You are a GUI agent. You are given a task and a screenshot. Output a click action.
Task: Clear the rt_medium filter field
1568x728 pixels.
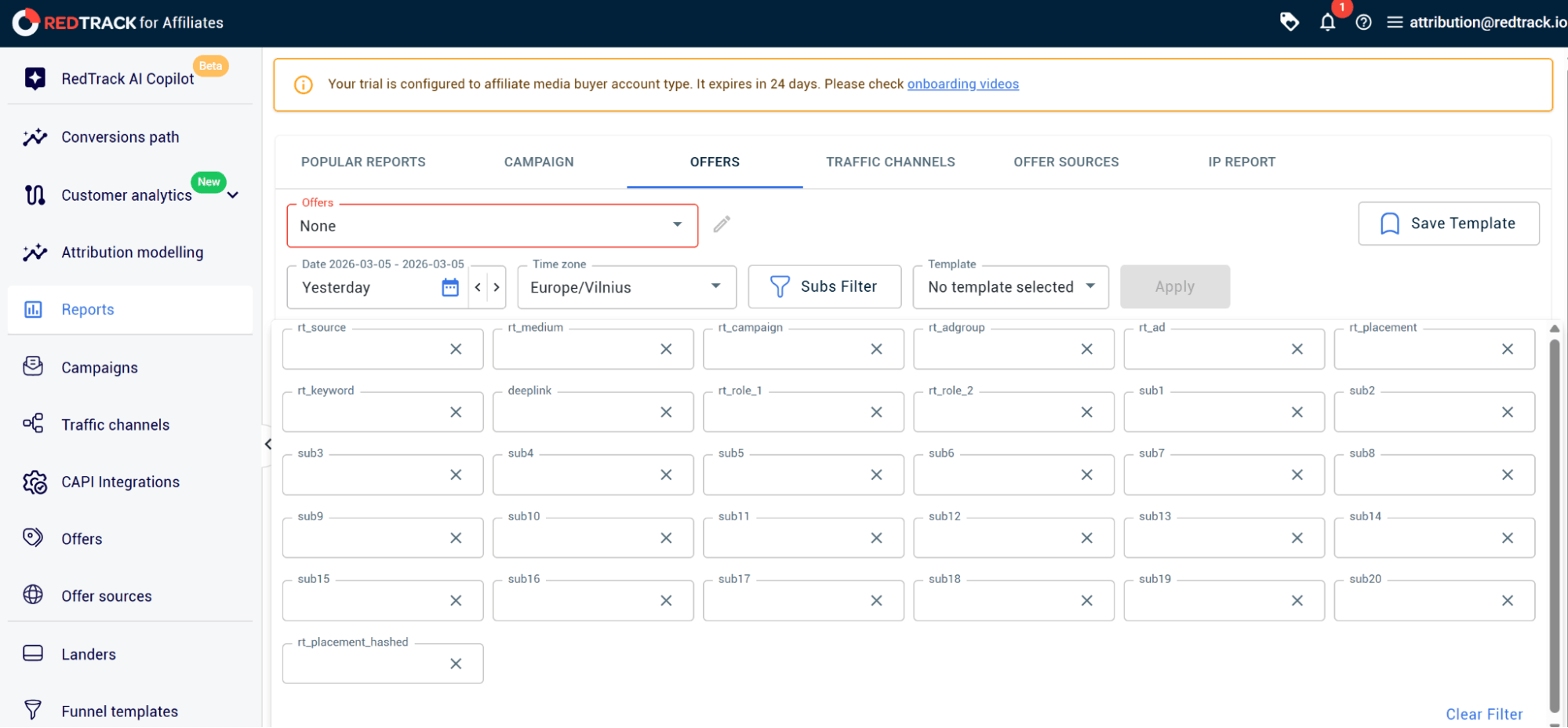(x=666, y=349)
